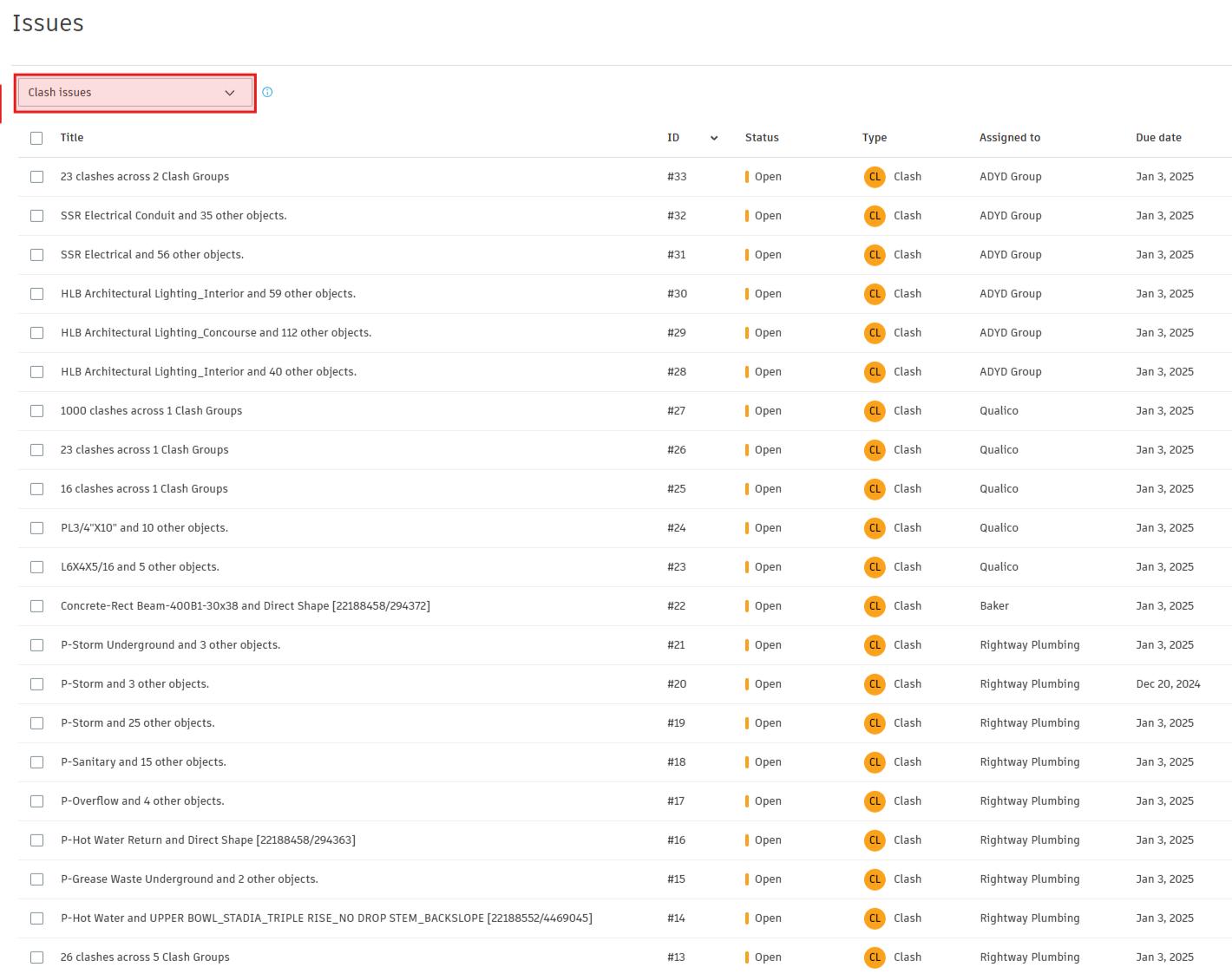The height and width of the screenshot is (974, 1232).
Task: Toggle the select-all checkbox in header
Action: point(36,138)
